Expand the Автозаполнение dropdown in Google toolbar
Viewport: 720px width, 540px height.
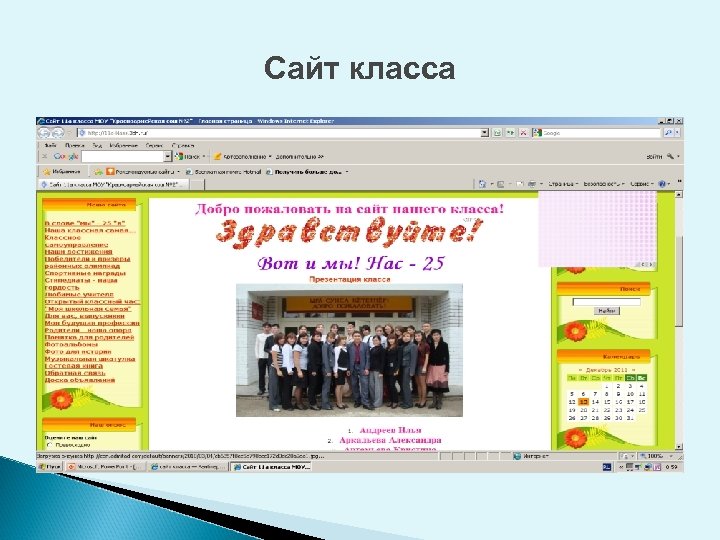click(x=270, y=157)
